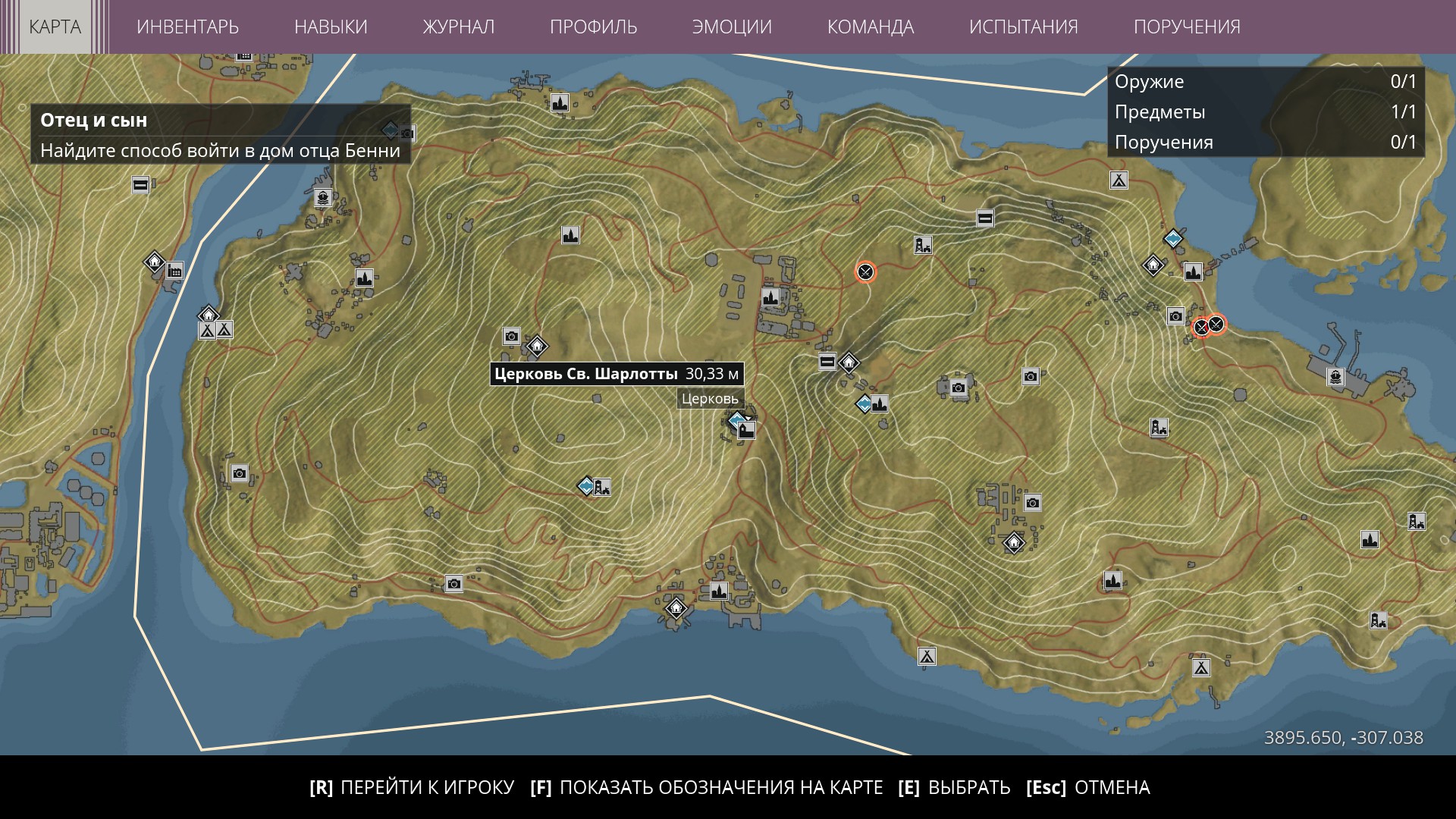The width and height of the screenshot is (1456, 819).
Task: Click the Оружие 0/1 counter row
Action: tap(1266, 81)
